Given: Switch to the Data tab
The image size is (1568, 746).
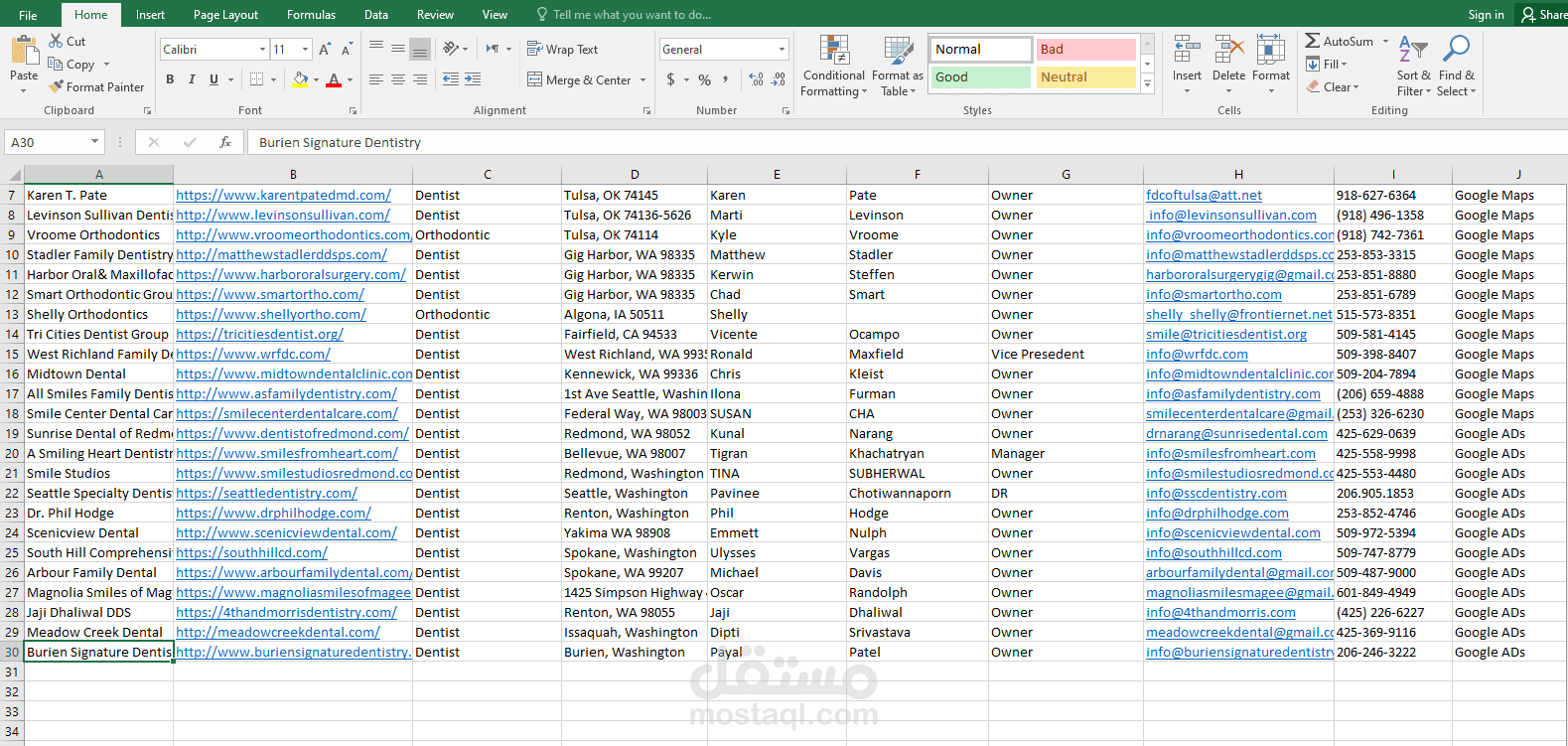Looking at the screenshot, I should (x=376, y=14).
